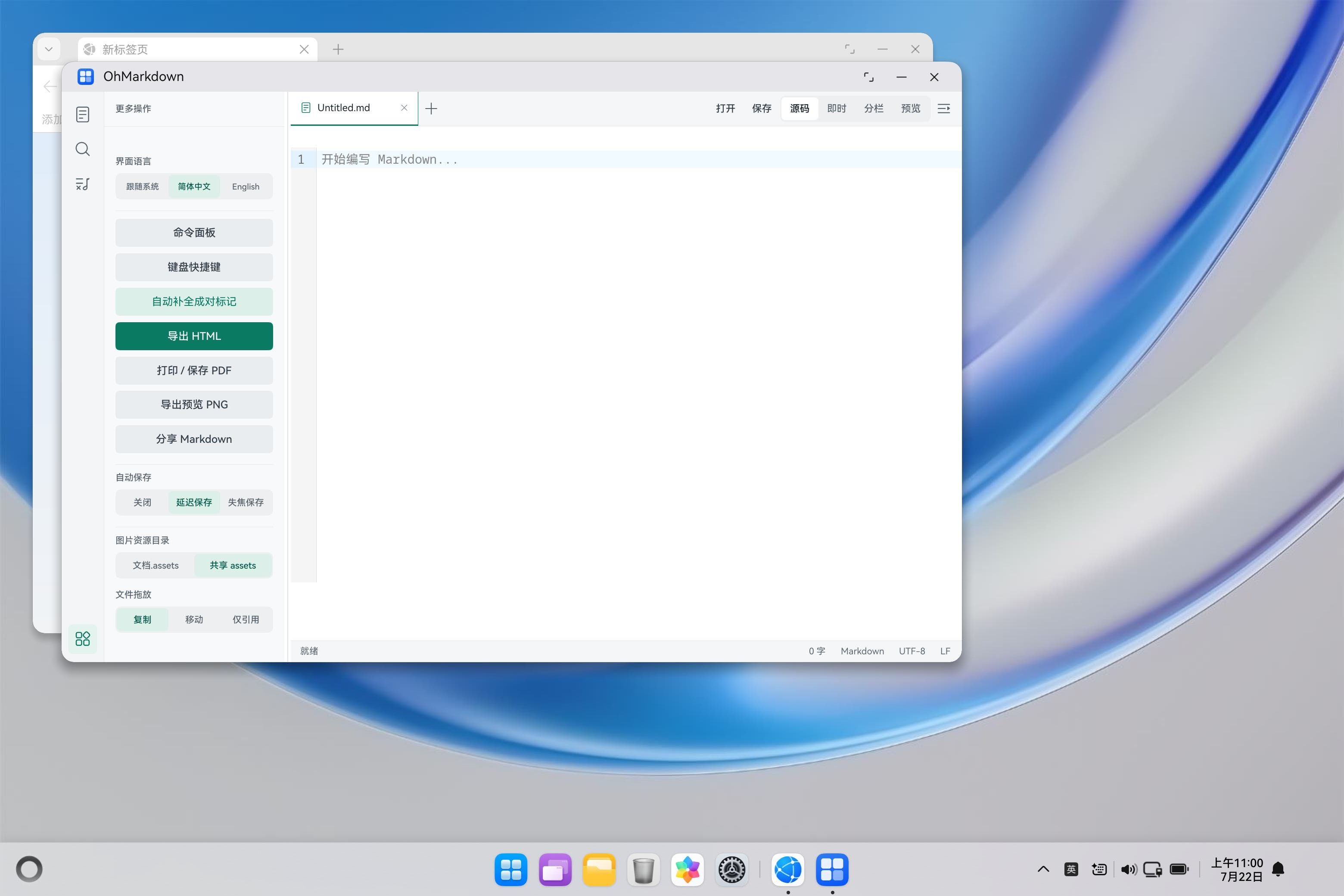Click the 0 字 word count in status bar
This screenshot has height=896, width=1344.
point(817,651)
